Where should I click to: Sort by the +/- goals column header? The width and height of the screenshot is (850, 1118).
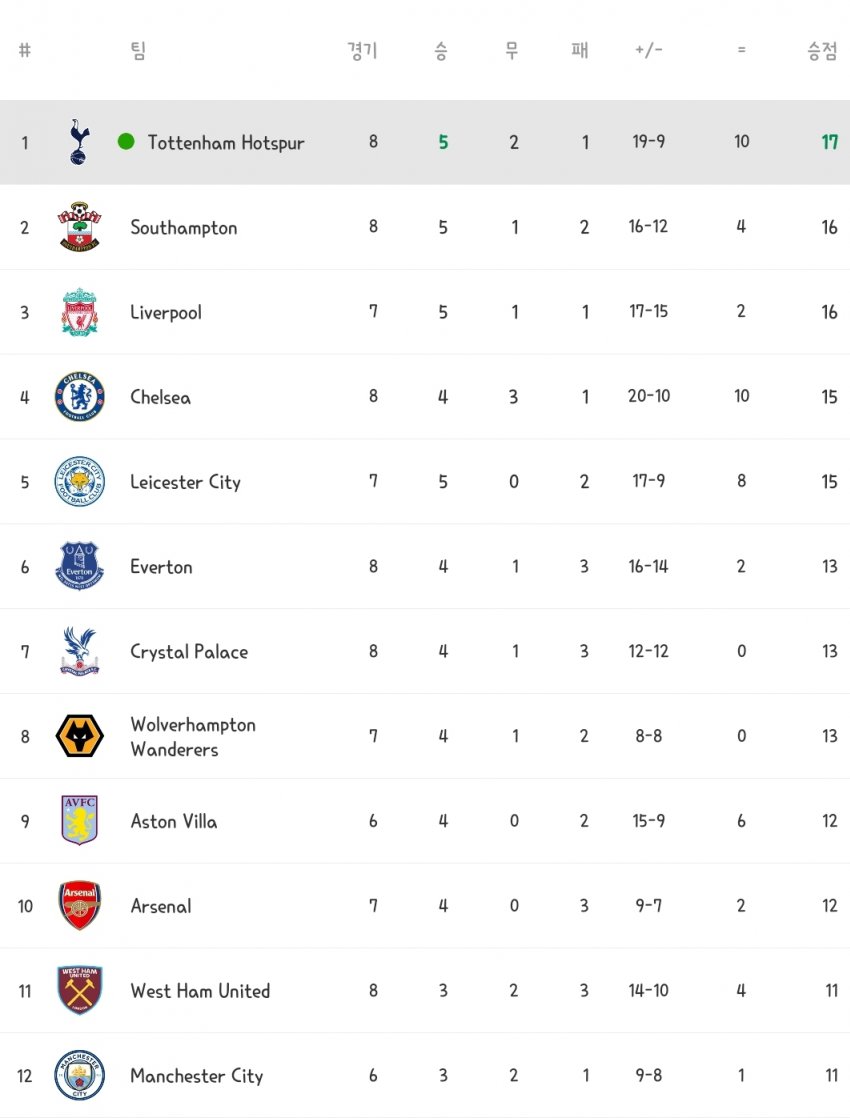point(648,51)
